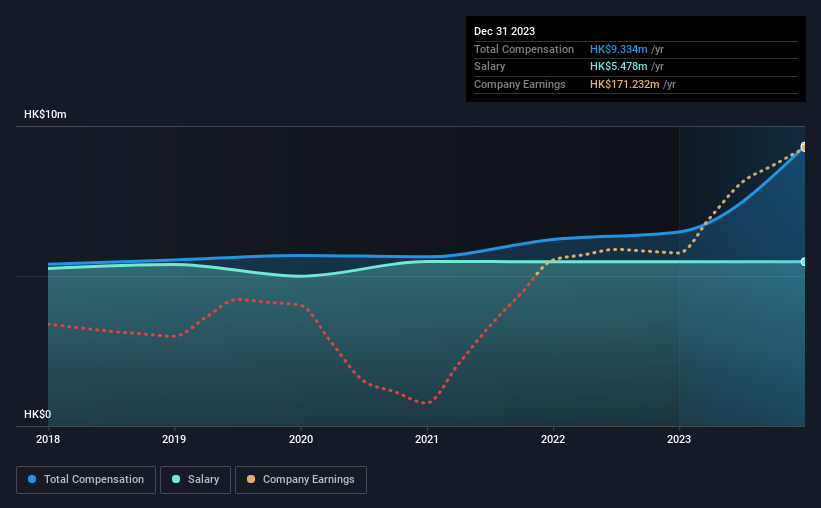Toggle the Salary legend button

[x=195, y=480]
